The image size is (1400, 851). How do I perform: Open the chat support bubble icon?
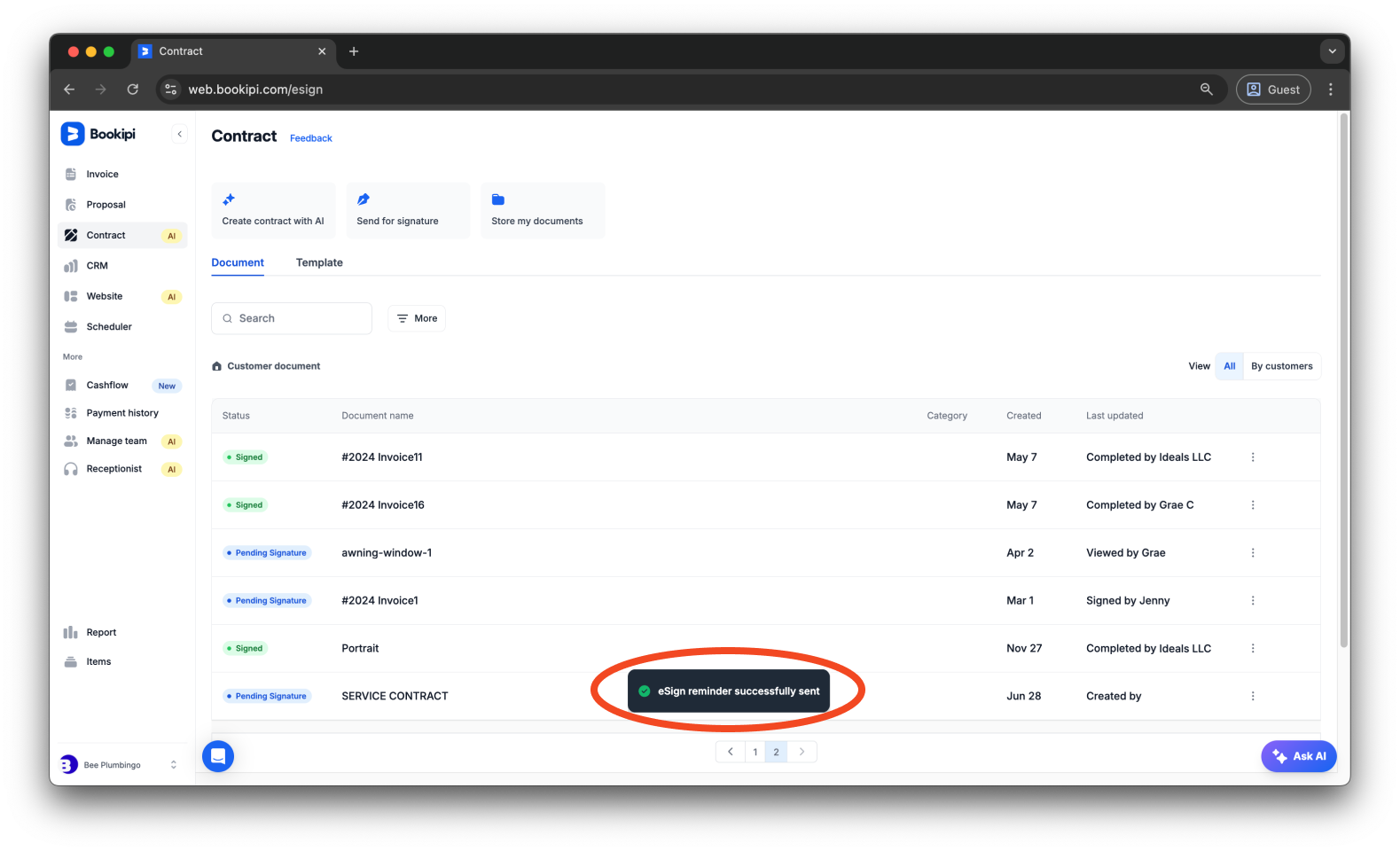click(x=218, y=756)
